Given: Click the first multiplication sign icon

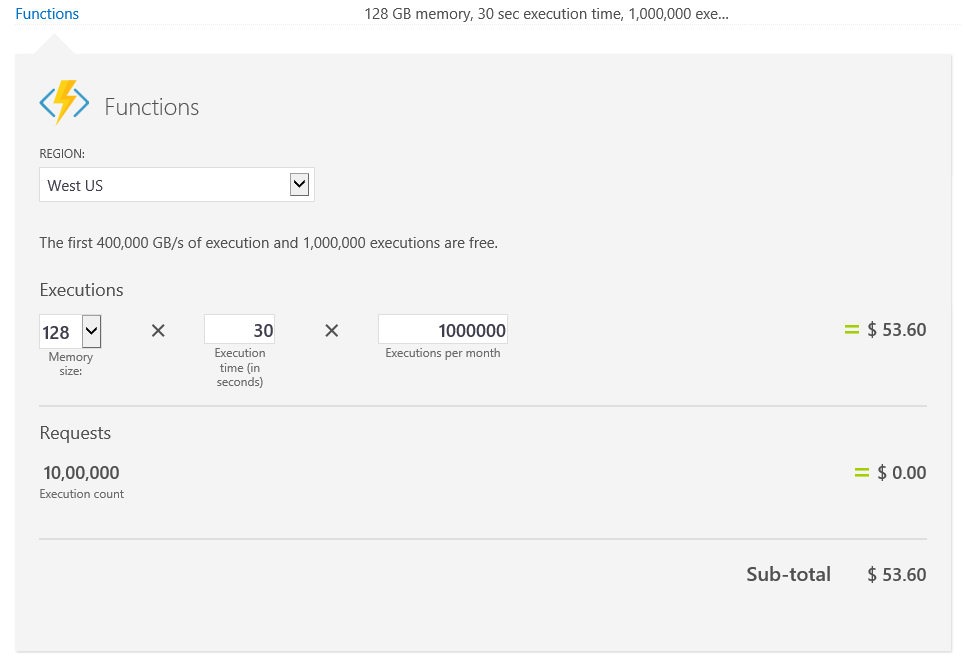Looking at the screenshot, I should 158,331.
